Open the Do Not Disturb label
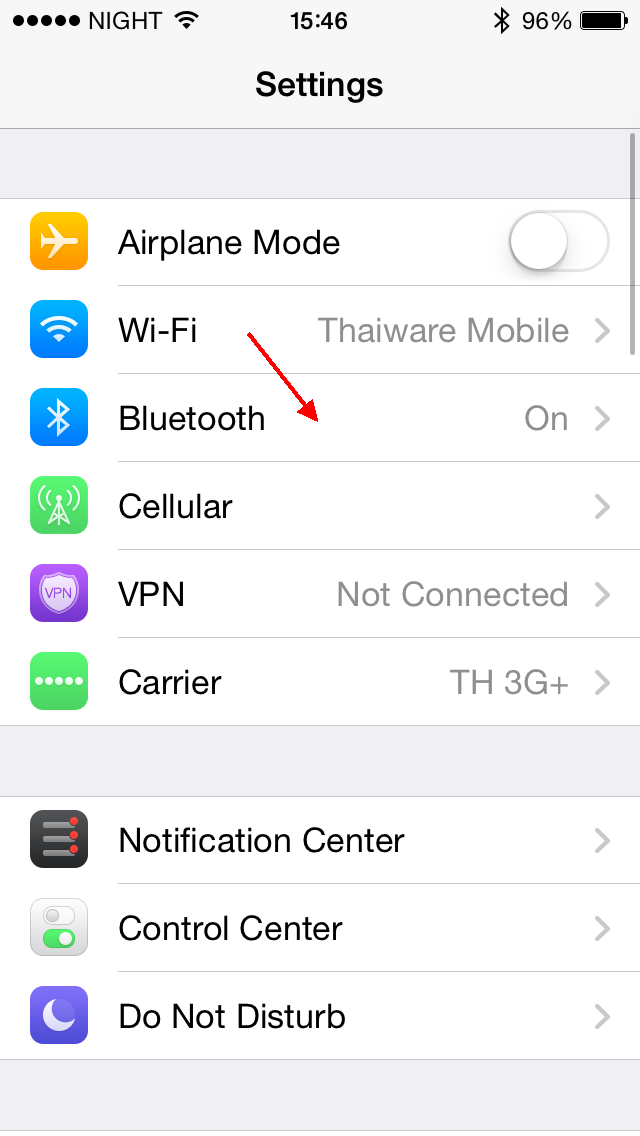 tap(232, 1016)
